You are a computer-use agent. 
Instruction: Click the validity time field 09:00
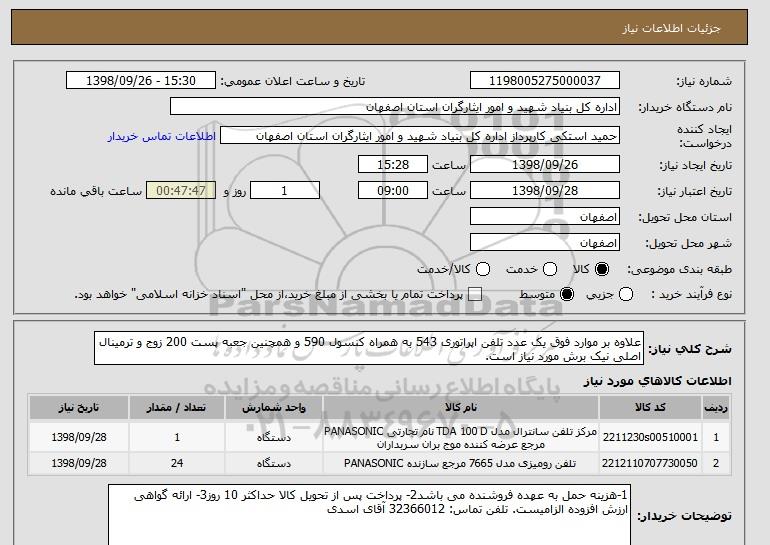tap(393, 191)
